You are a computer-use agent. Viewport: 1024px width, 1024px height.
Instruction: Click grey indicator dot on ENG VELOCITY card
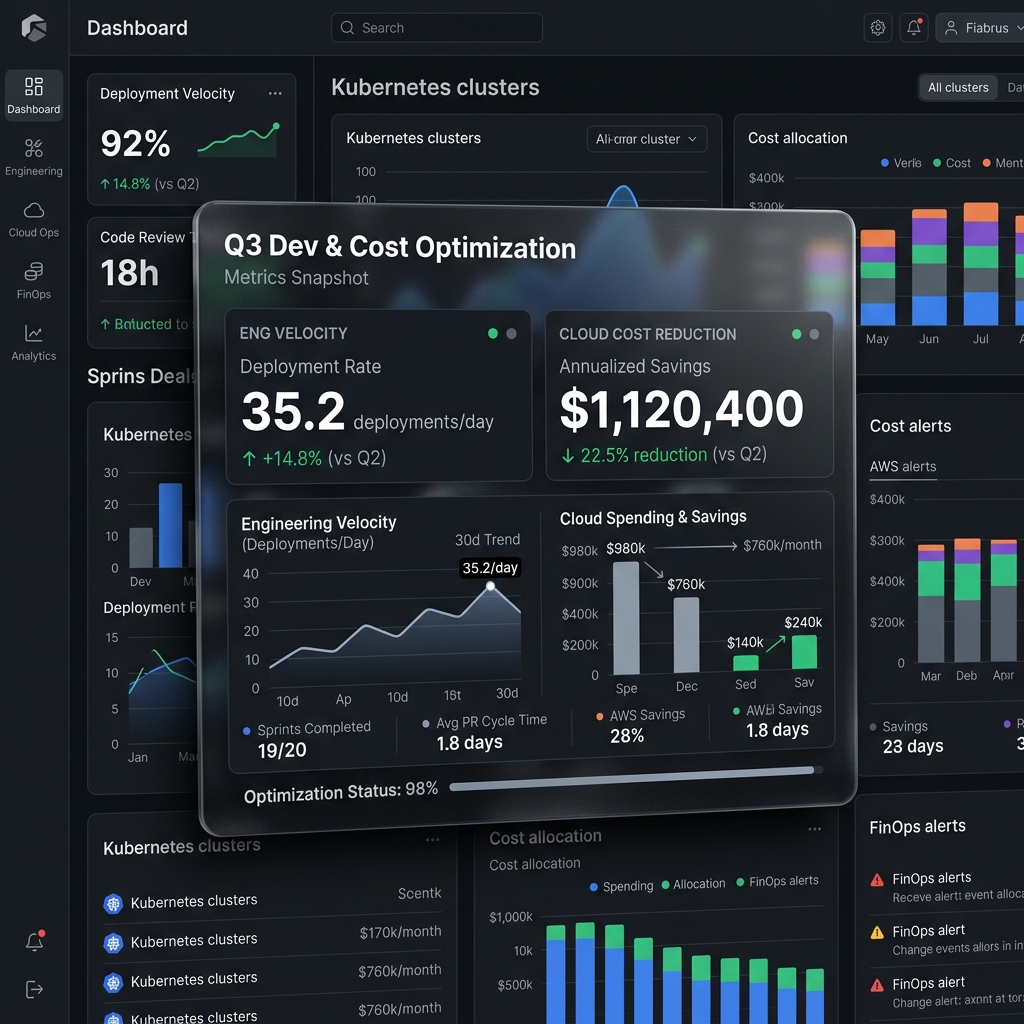(511, 334)
